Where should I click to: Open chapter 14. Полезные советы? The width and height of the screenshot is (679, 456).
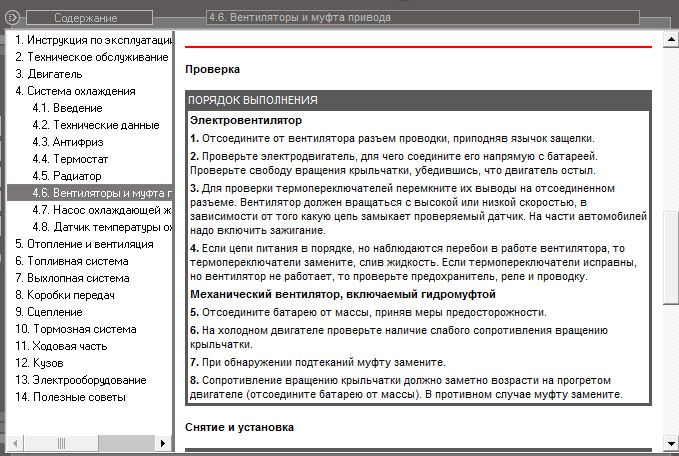pos(70,397)
